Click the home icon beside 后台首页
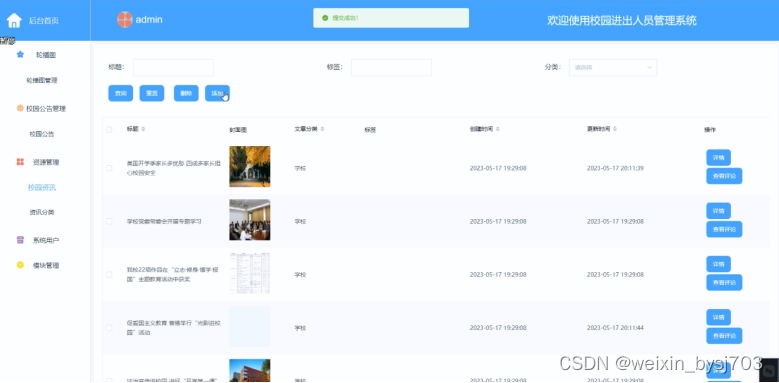The width and height of the screenshot is (779, 383). tap(14, 20)
